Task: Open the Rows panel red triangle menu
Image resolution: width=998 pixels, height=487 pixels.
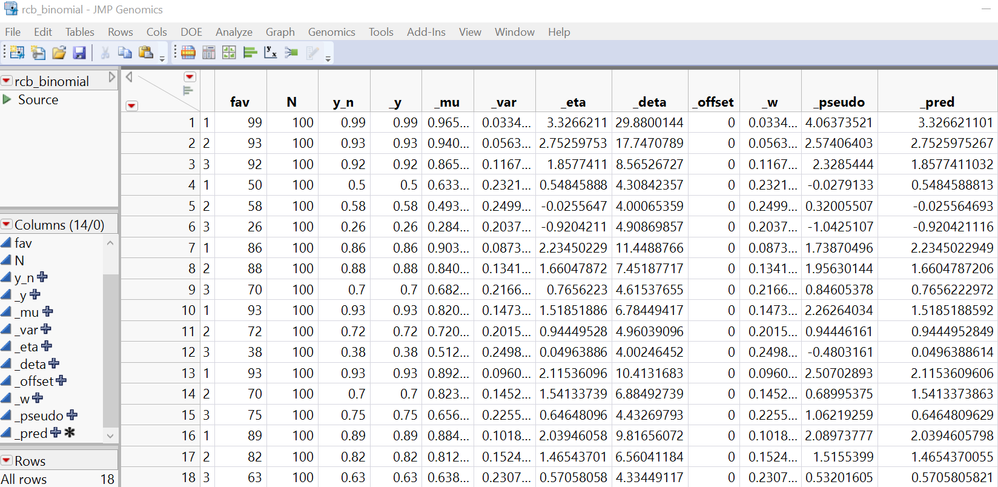Action: pyautogui.click(x=7, y=460)
